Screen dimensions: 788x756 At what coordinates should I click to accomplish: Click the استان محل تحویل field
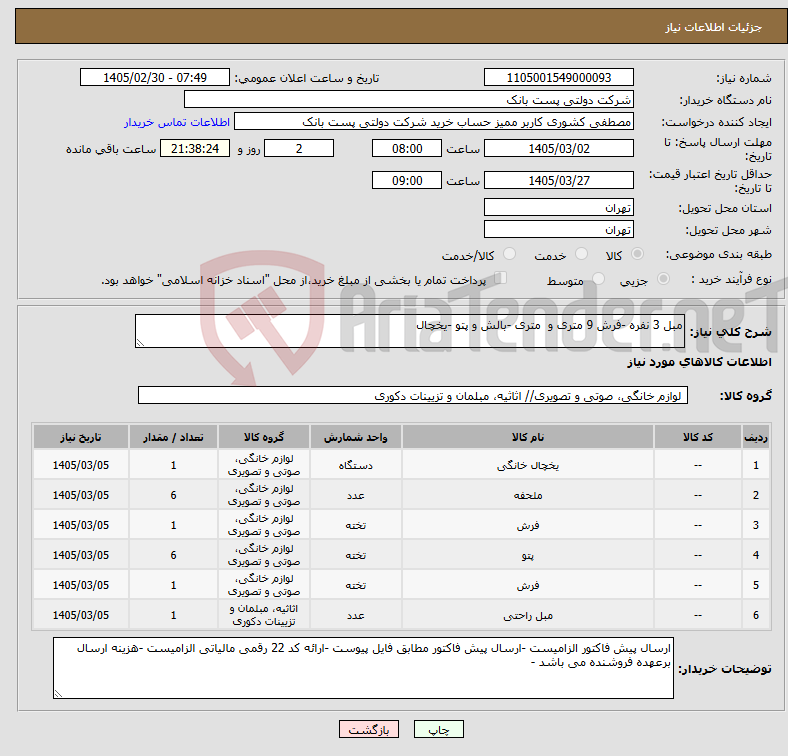(559, 207)
